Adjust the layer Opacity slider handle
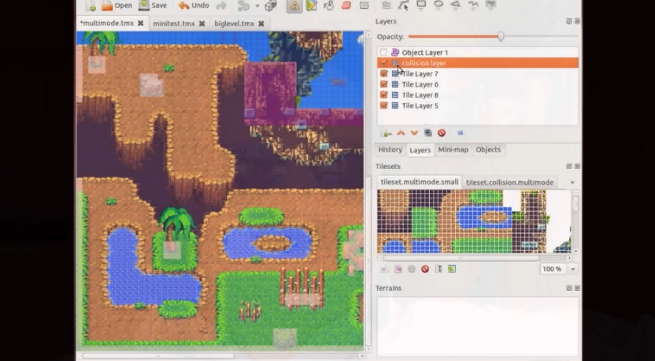The height and width of the screenshot is (361, 655). 500,37
